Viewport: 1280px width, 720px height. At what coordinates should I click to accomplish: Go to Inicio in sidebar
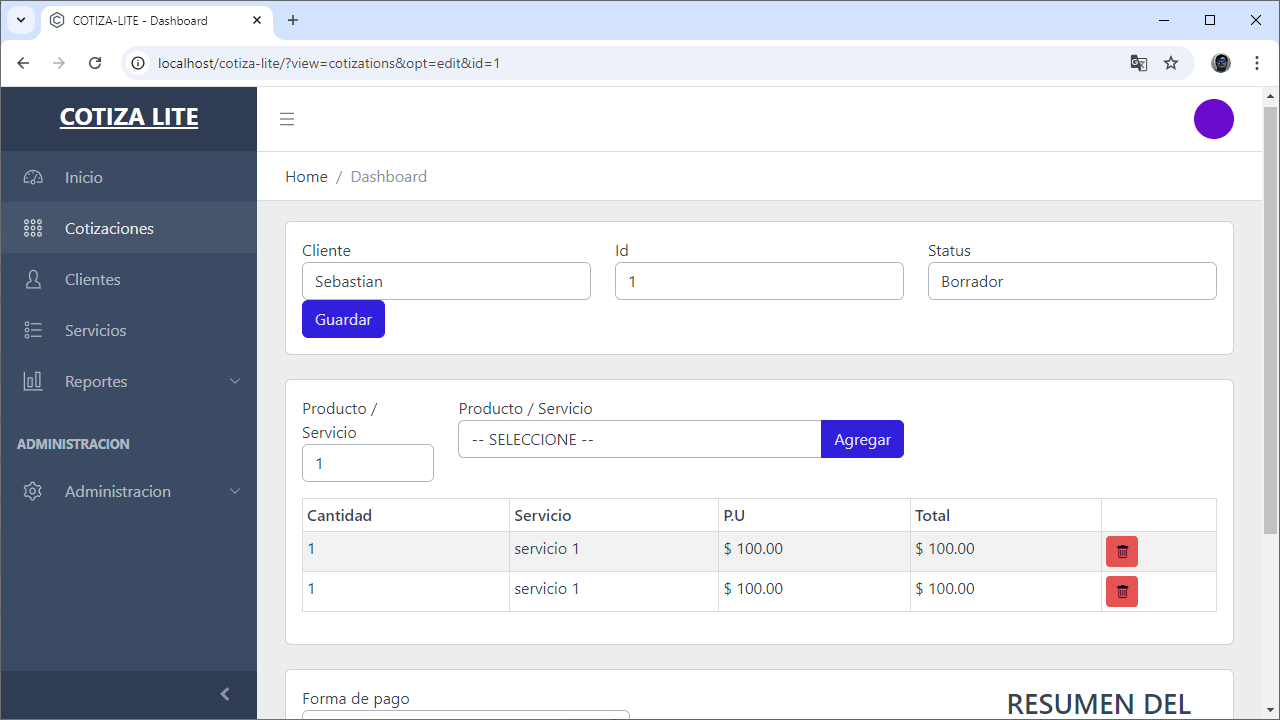(x=128, y=177)
